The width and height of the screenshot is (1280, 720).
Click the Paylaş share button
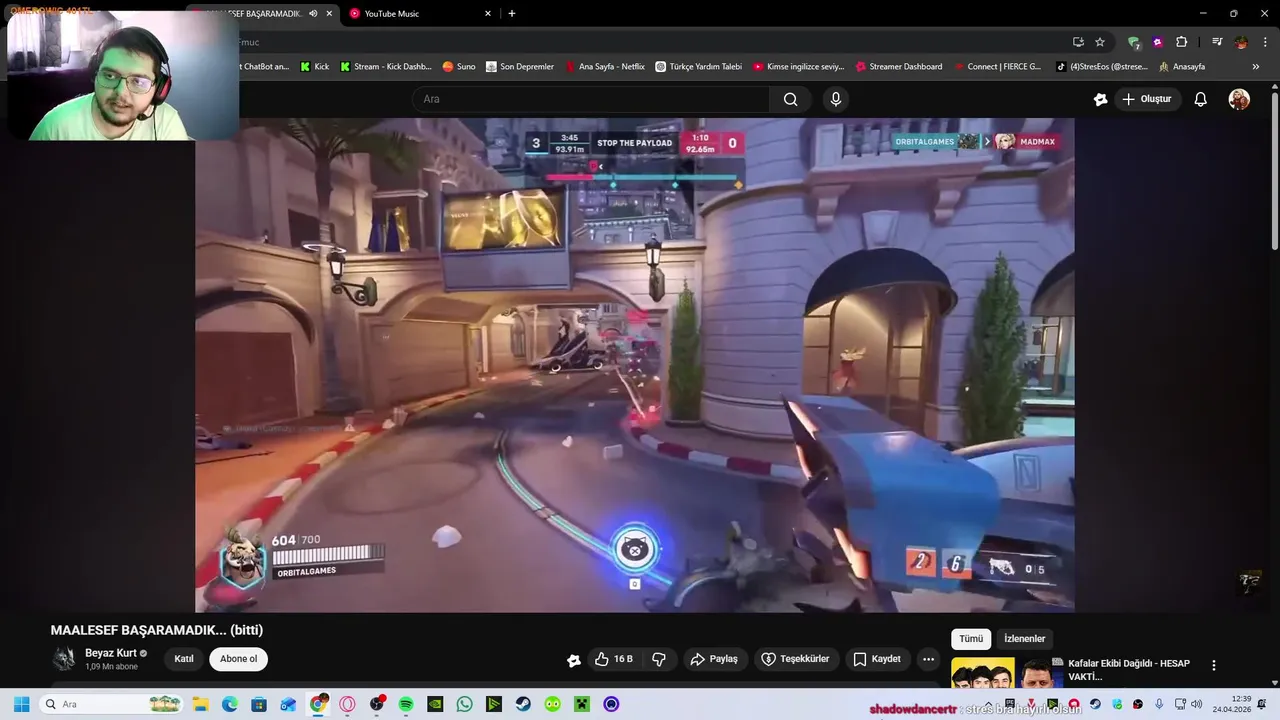tap(714, 659)
